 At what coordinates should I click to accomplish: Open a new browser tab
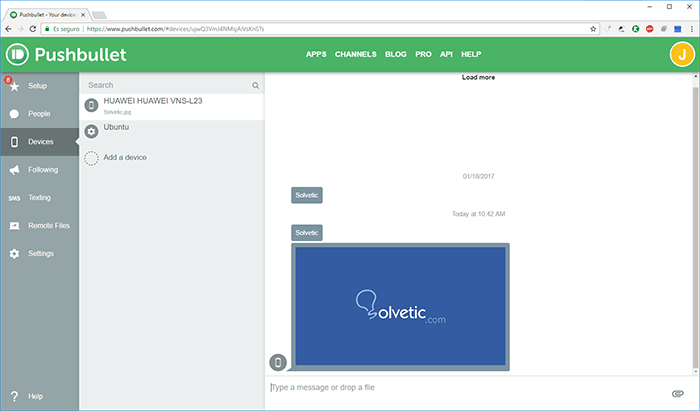pyautogui.click(x=99, y=15)
